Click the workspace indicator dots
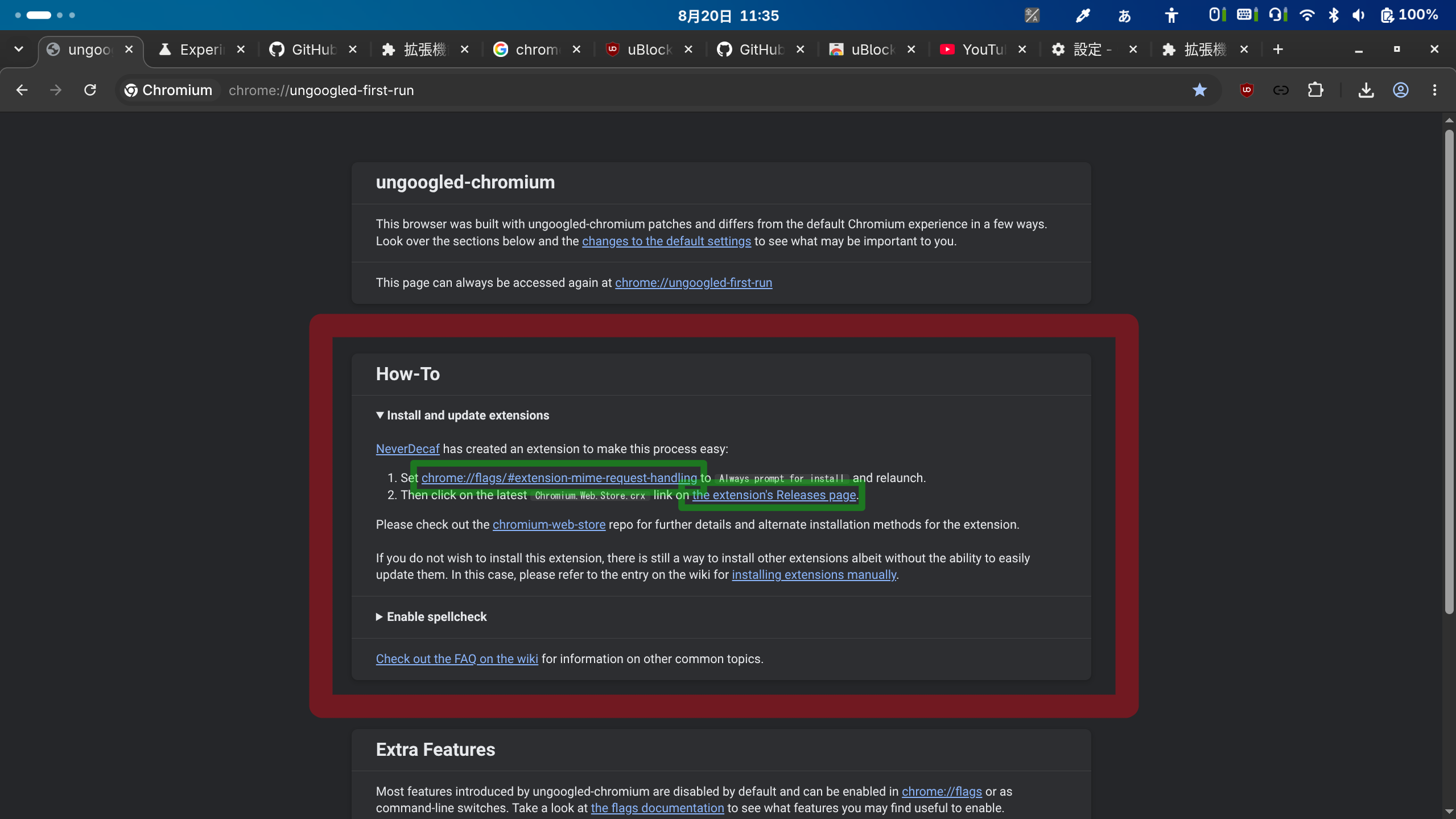 coord(45,15)
